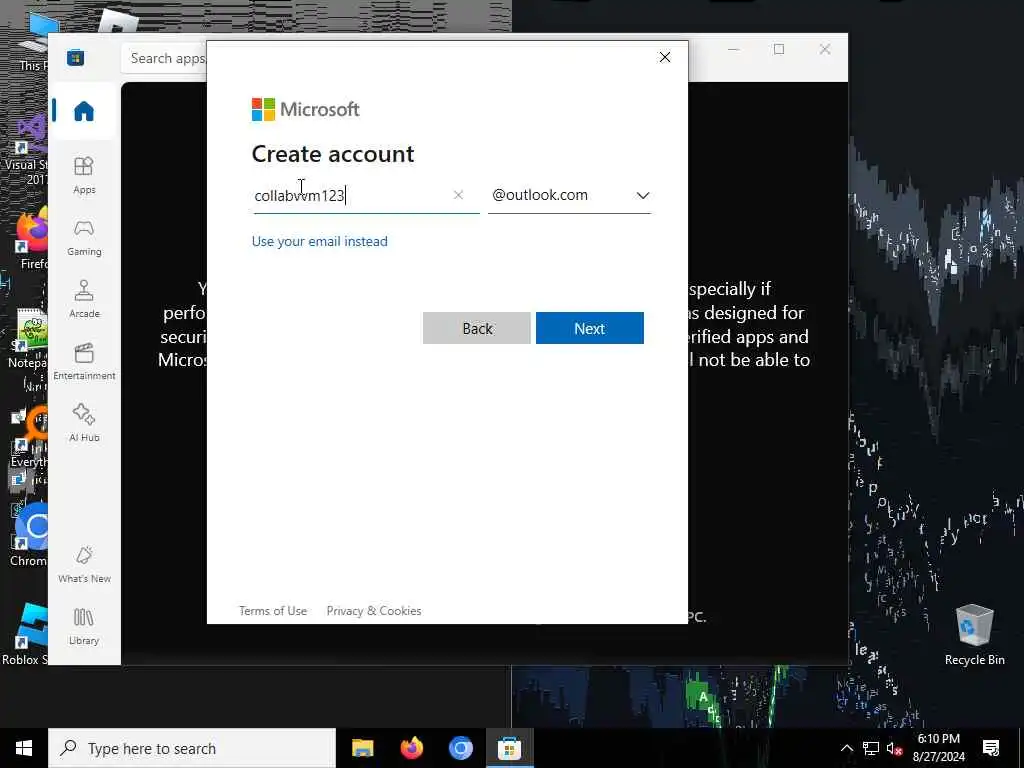Select the Firefox desktop shortcut
Image resolution: width=1024 pixels, height=768 pixels.
point(31,238)
